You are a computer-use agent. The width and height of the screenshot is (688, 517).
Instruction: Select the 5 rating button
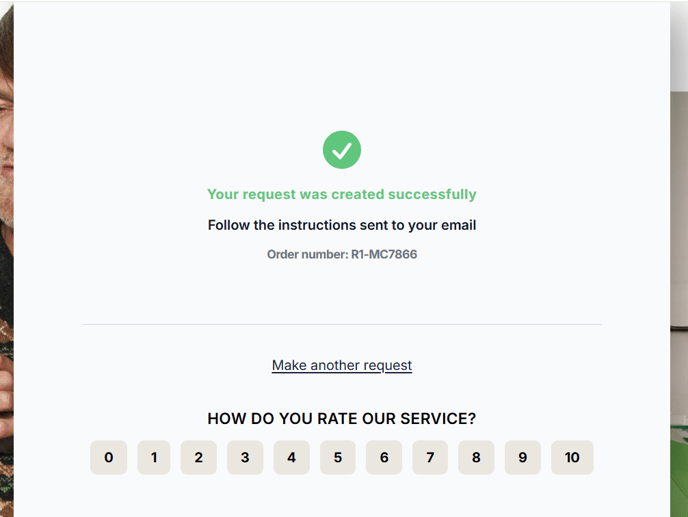click(337, 457)
